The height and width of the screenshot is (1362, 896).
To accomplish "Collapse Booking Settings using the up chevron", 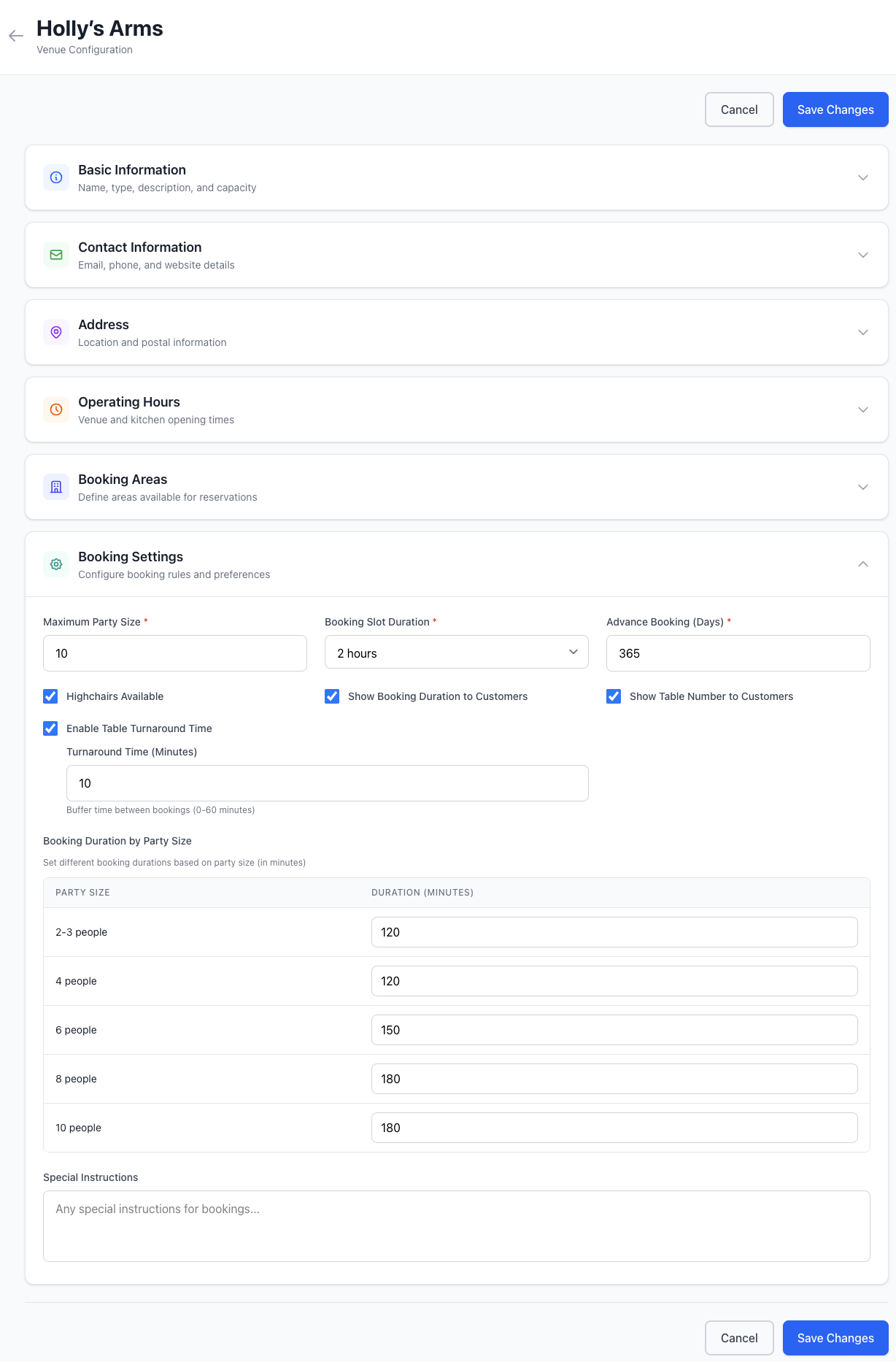I will 862,564.
